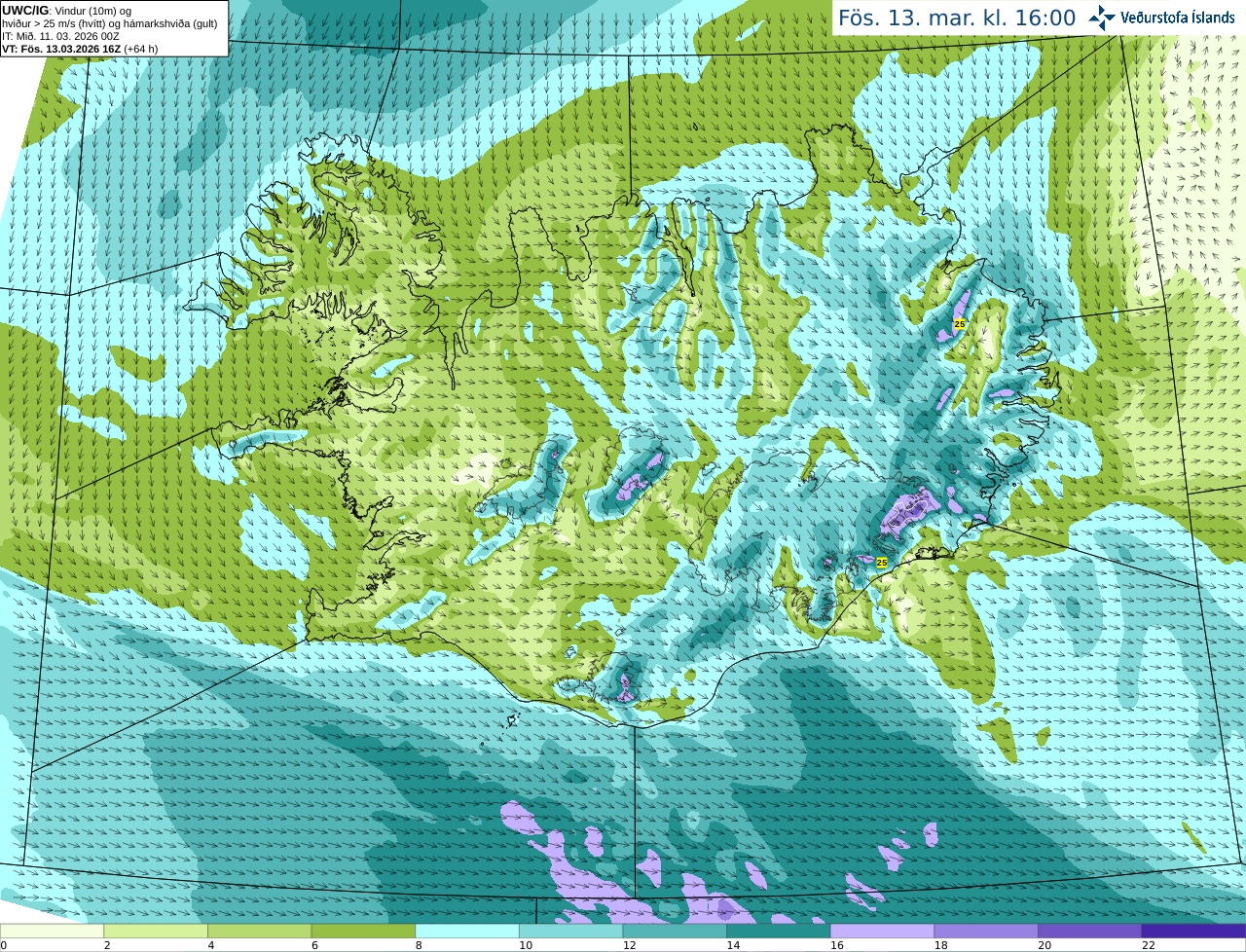1246x952 pixels.
Task: Select the 6–8 m/s olive green legend swatch
Action: coord(363,931)
